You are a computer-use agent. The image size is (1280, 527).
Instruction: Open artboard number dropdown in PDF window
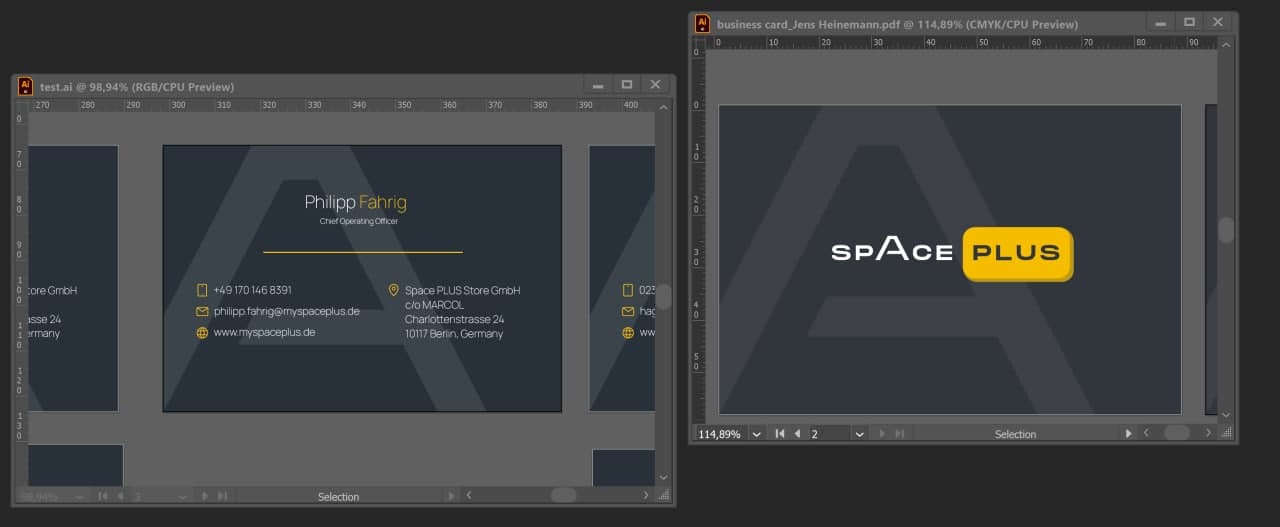859,434
